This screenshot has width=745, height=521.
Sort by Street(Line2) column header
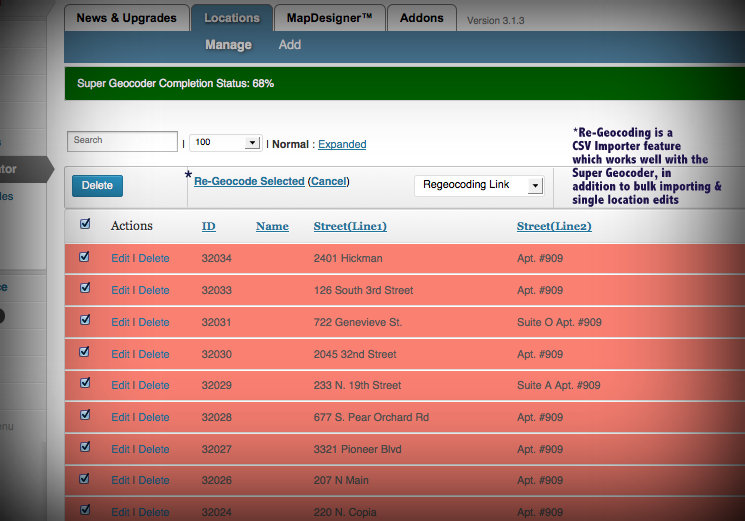click(554, 226)
